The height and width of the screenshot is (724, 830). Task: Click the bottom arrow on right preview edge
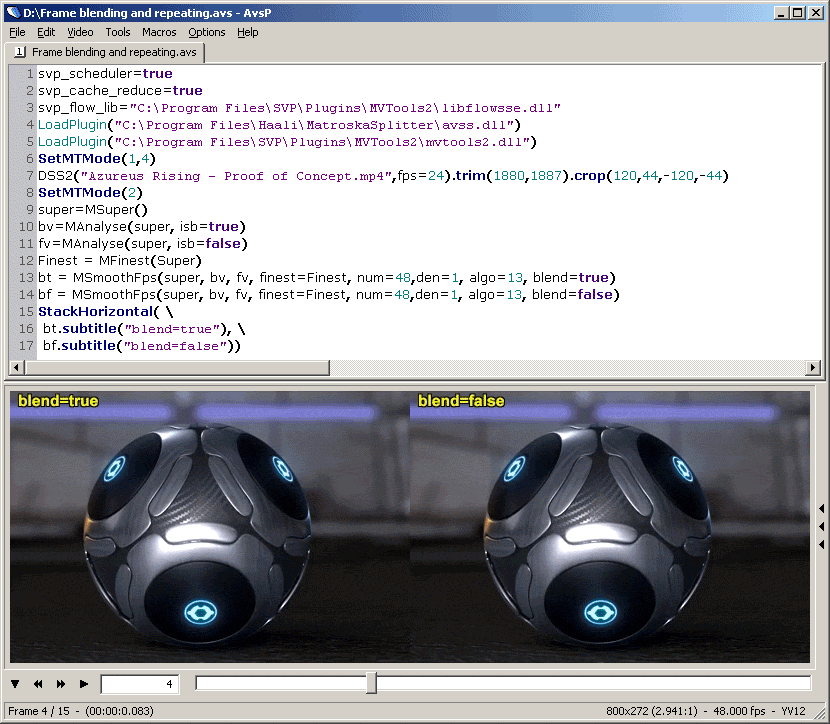pyautogui.click(x=821, y=544)
